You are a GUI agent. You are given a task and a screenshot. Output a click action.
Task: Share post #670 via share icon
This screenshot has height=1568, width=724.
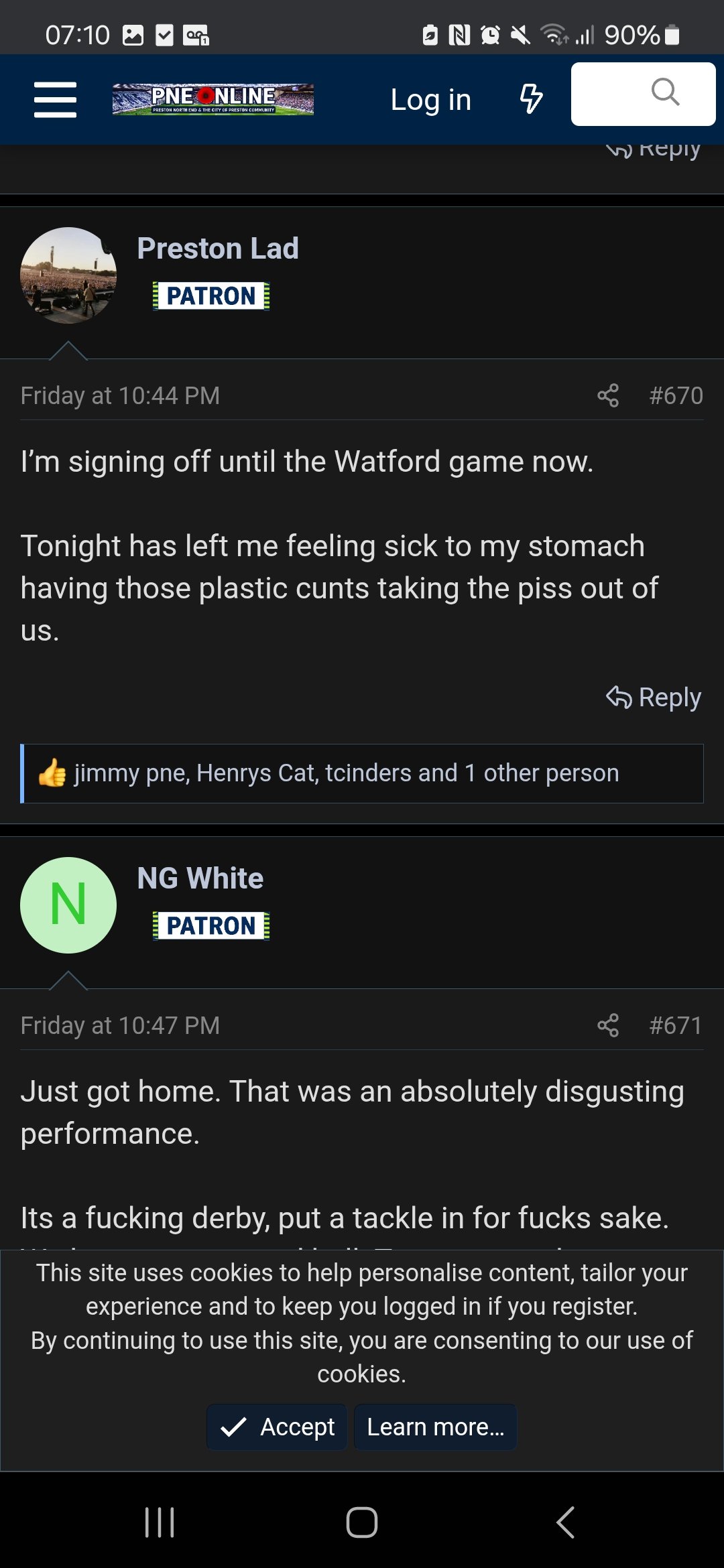pyautogui.click(x=608, y=395)
